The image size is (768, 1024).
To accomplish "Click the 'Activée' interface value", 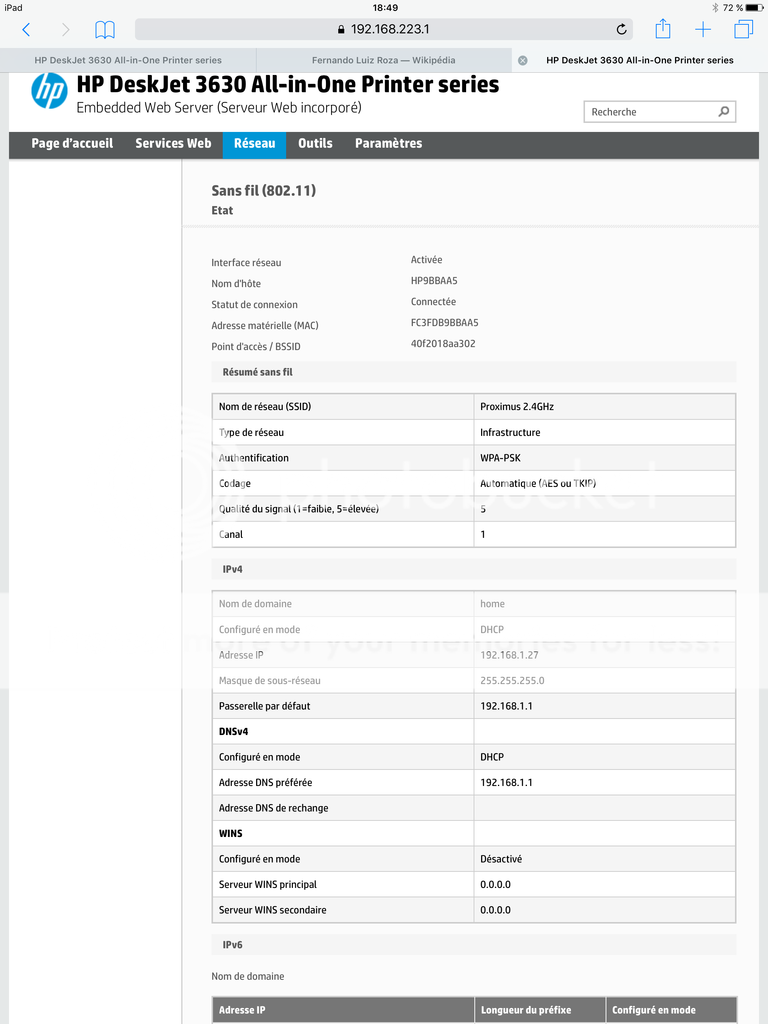I will click(426, 260).
